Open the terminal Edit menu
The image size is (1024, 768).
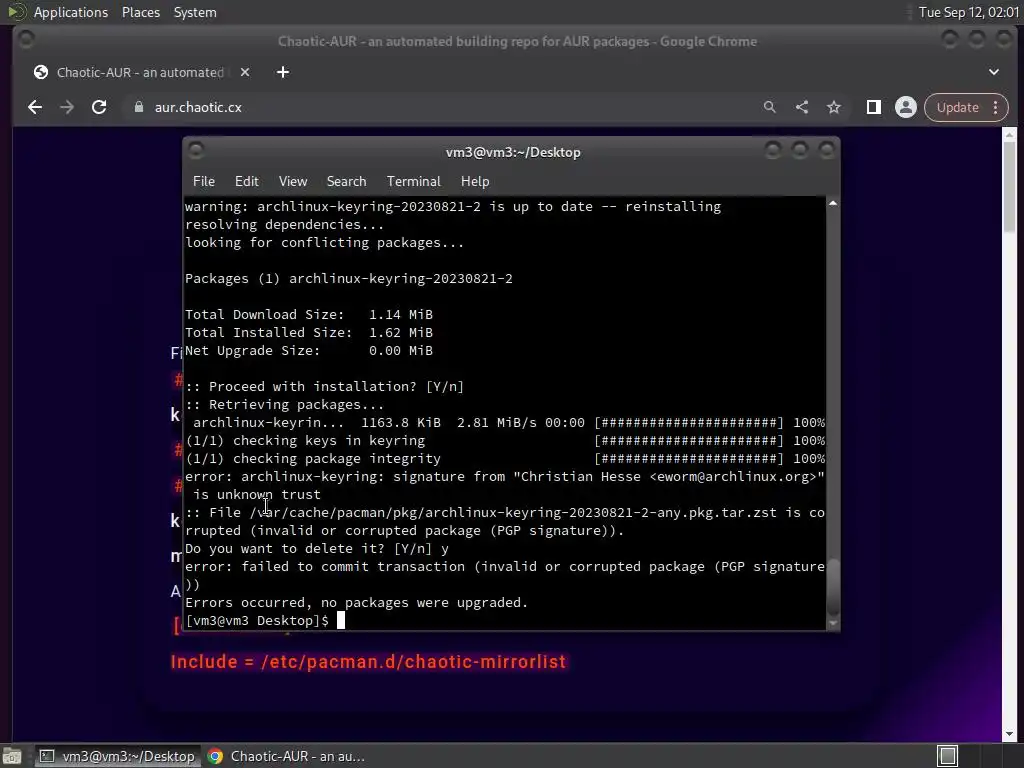coord(247,181)
